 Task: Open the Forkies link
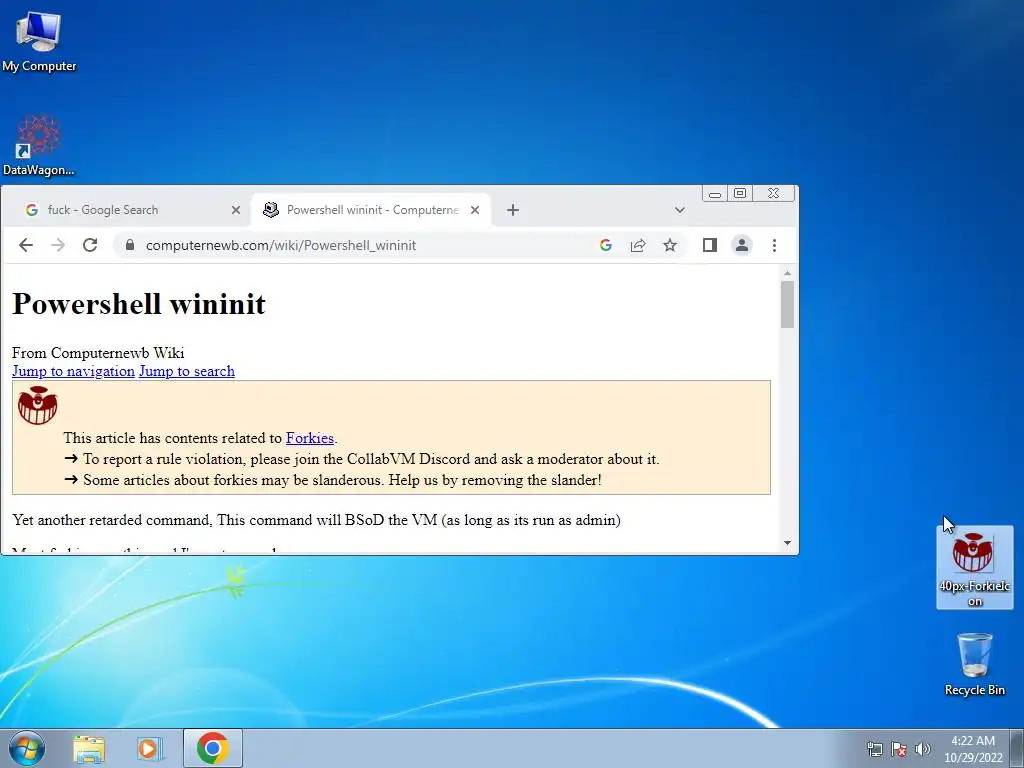[310, 438]
